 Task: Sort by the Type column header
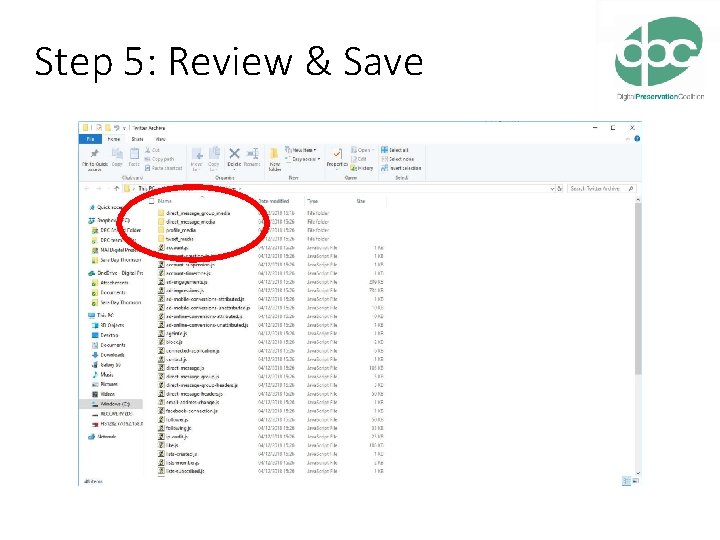313,201
